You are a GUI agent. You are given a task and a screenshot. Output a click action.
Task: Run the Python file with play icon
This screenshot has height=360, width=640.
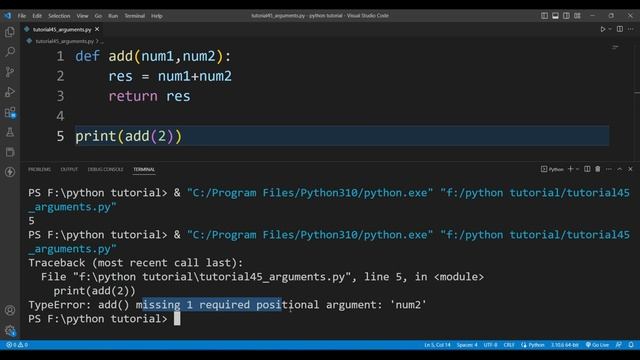(x=602, y=29)
